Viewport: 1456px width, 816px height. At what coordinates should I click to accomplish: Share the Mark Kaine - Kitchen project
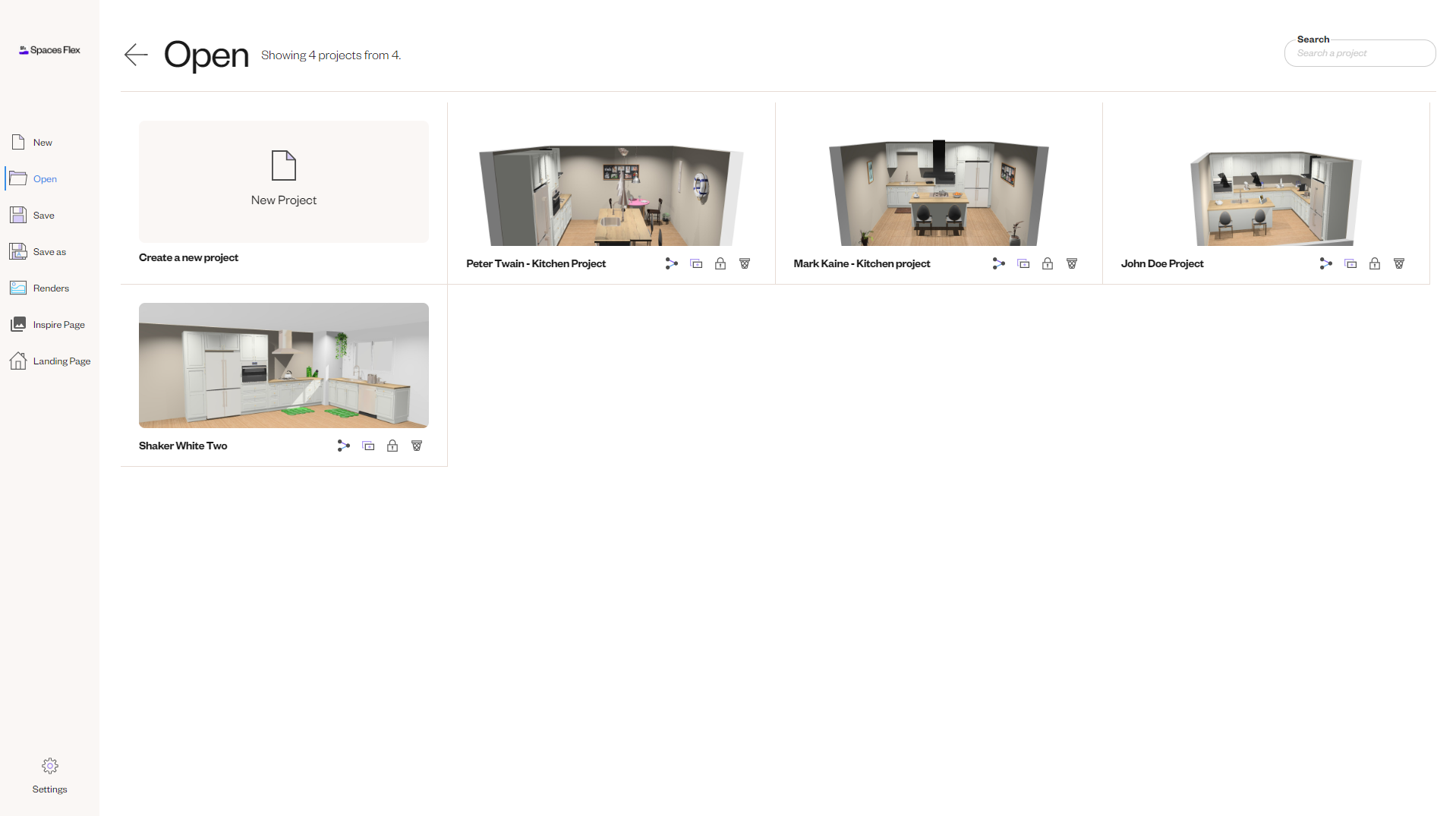point(998,263)
